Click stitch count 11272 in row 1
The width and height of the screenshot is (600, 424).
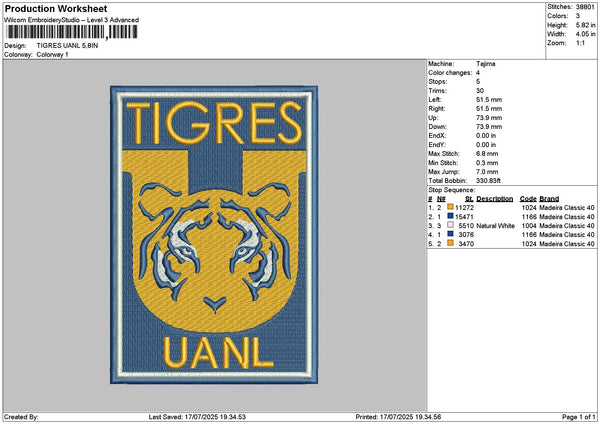point(464,207)
